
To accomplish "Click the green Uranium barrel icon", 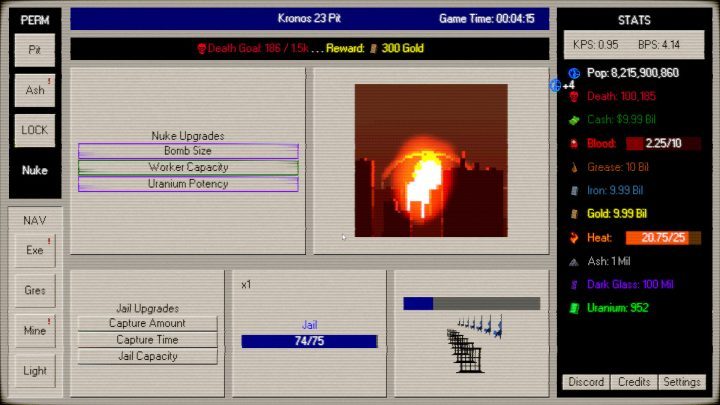I will point(574,308).
